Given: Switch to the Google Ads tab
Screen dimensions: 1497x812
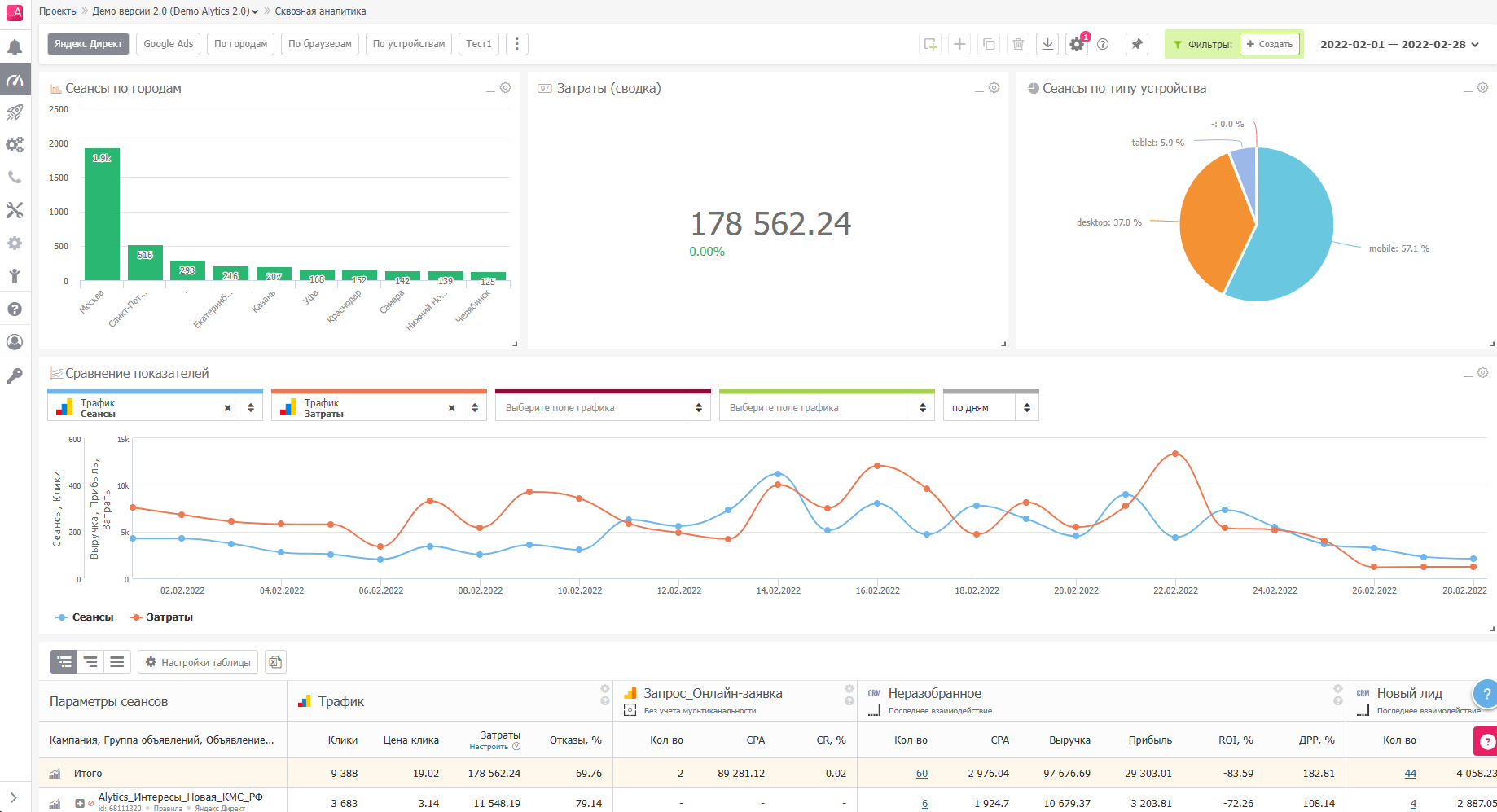Looking at the screenshot, I should pyautogui.click(x=169, y=44).
